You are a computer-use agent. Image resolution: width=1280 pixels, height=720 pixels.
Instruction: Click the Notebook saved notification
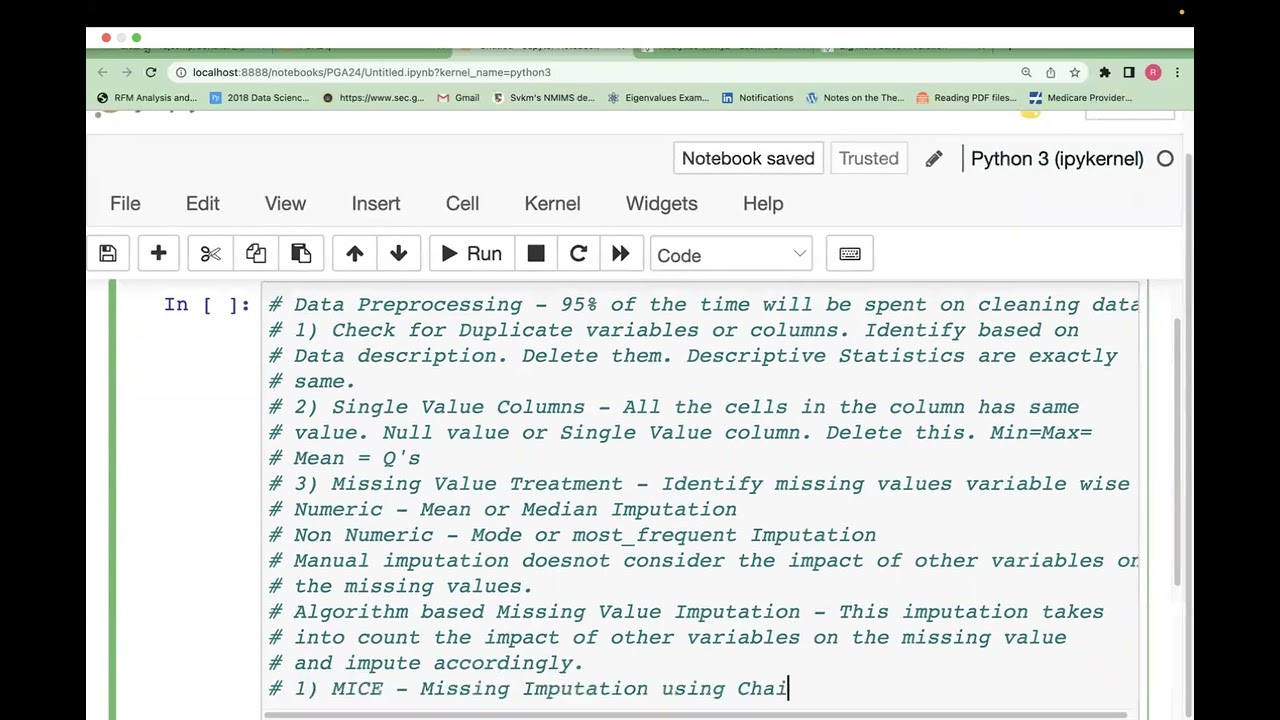point(748,158)
